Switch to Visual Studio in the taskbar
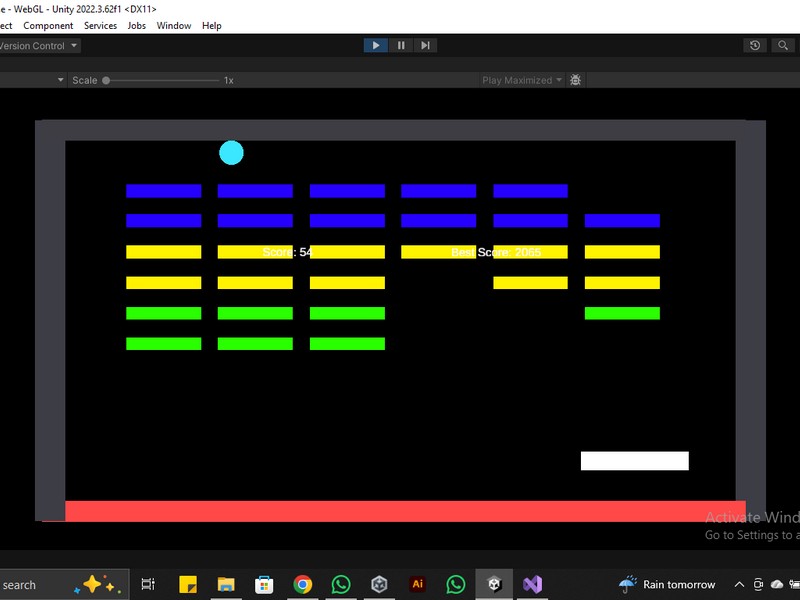This screenshot has height=600, width=800. tap(532, 584)
